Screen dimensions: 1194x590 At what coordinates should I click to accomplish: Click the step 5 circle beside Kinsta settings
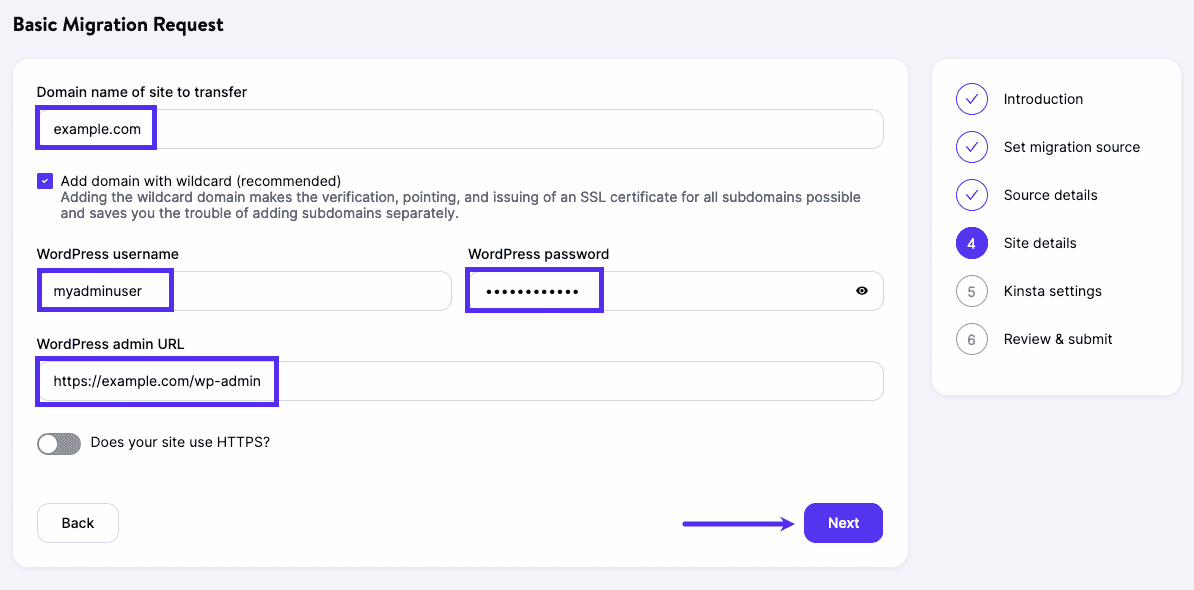coord(971,291)
